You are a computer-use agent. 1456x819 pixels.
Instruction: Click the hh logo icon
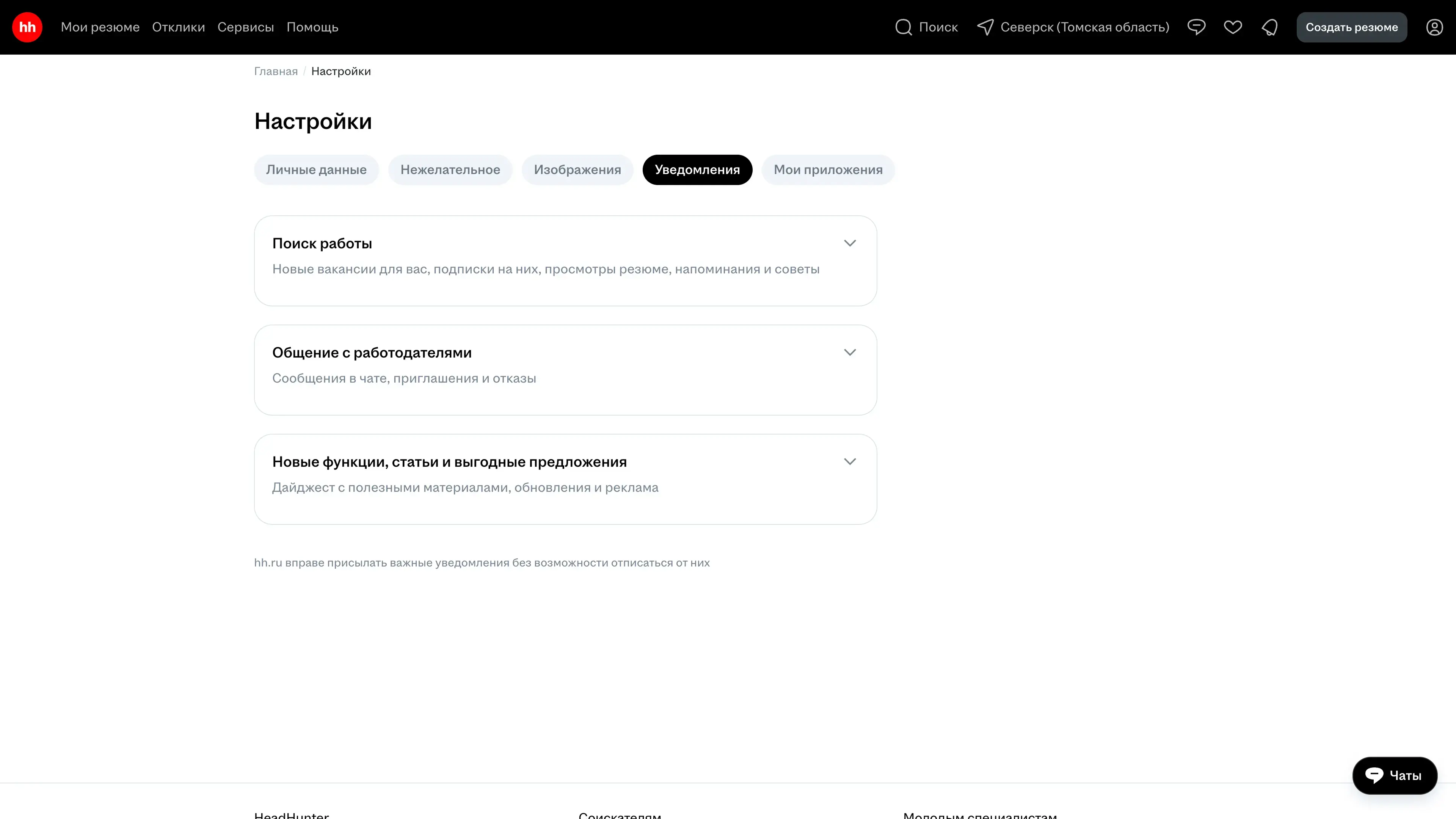point(27,27)
